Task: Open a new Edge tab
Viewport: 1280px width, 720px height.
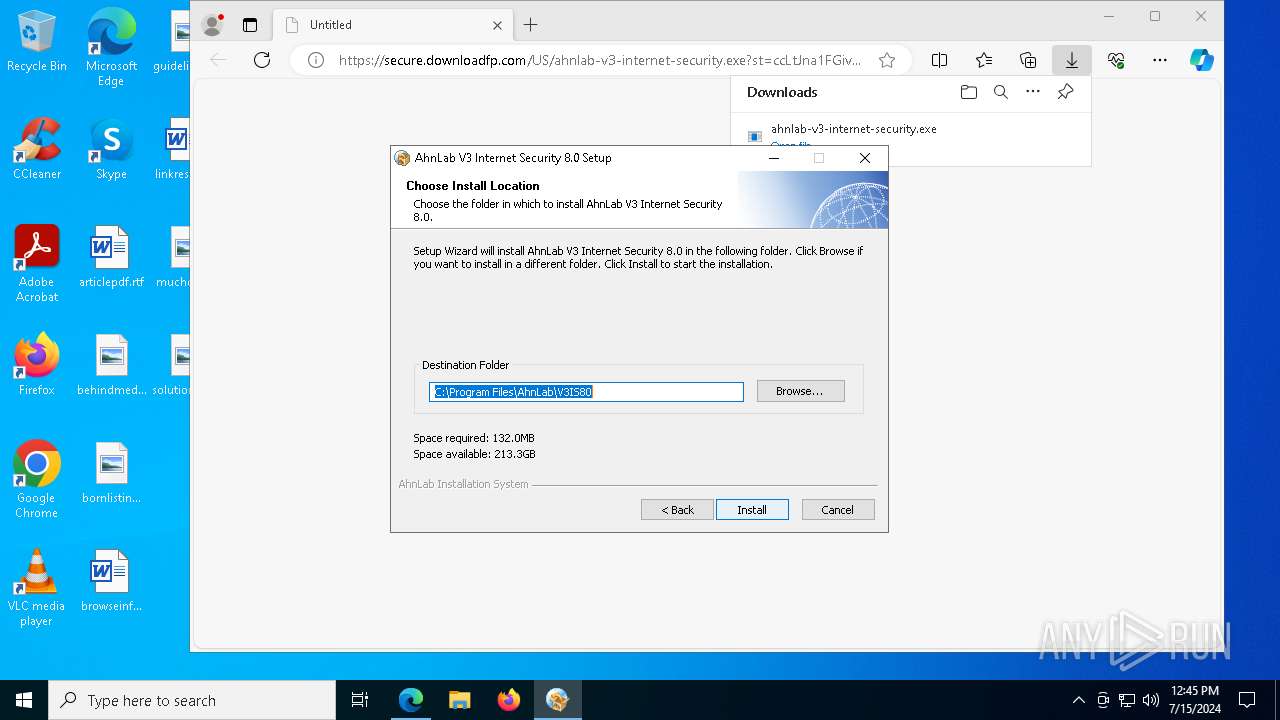Action: click(531, 25)
